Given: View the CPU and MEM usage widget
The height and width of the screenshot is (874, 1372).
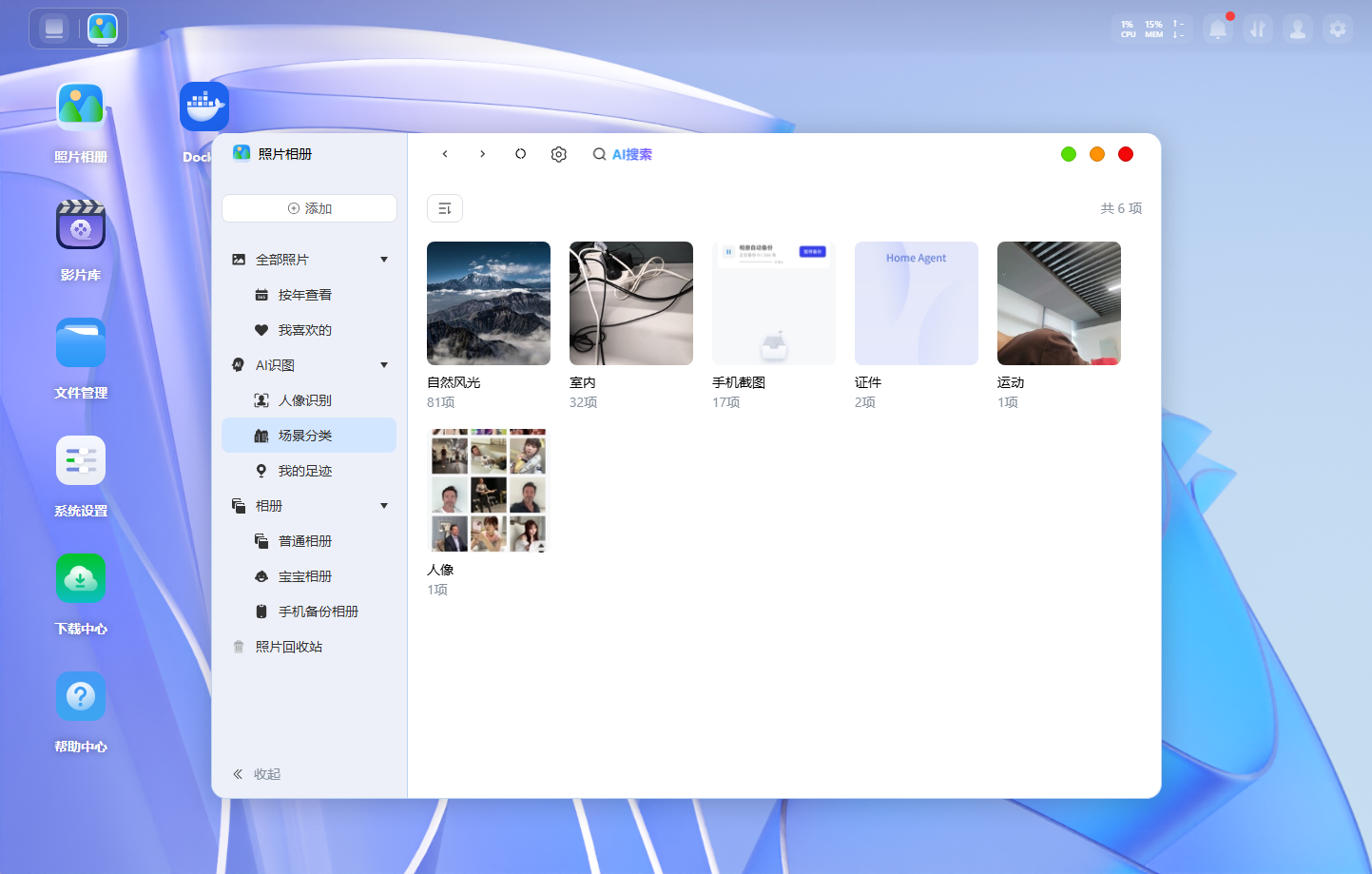Looking at the screenshot, I should coord(1152,29).
